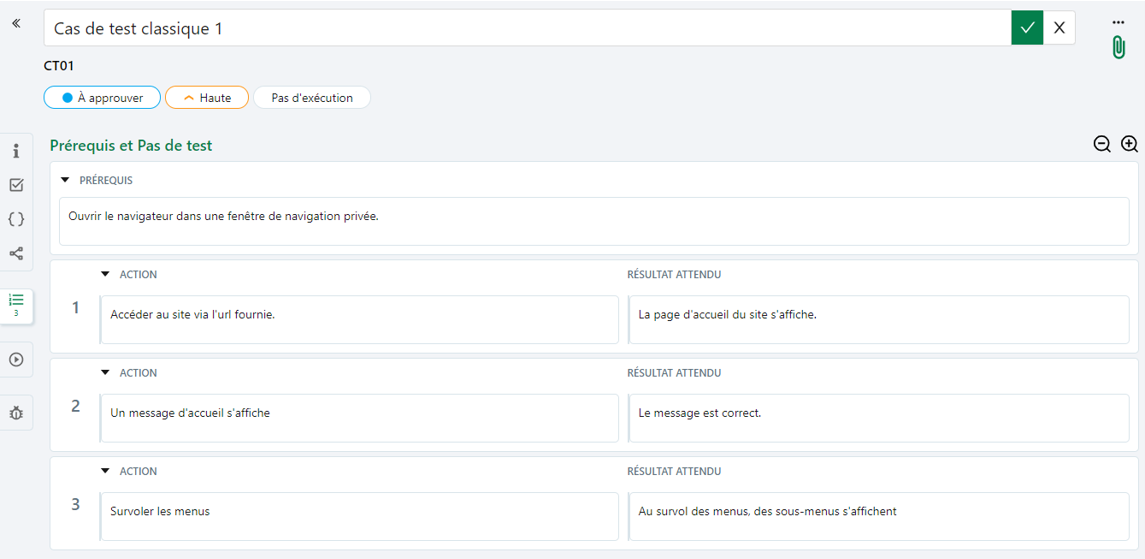
Task: Select step number 1
Action: pyautogui.click(x=75, y=308)
